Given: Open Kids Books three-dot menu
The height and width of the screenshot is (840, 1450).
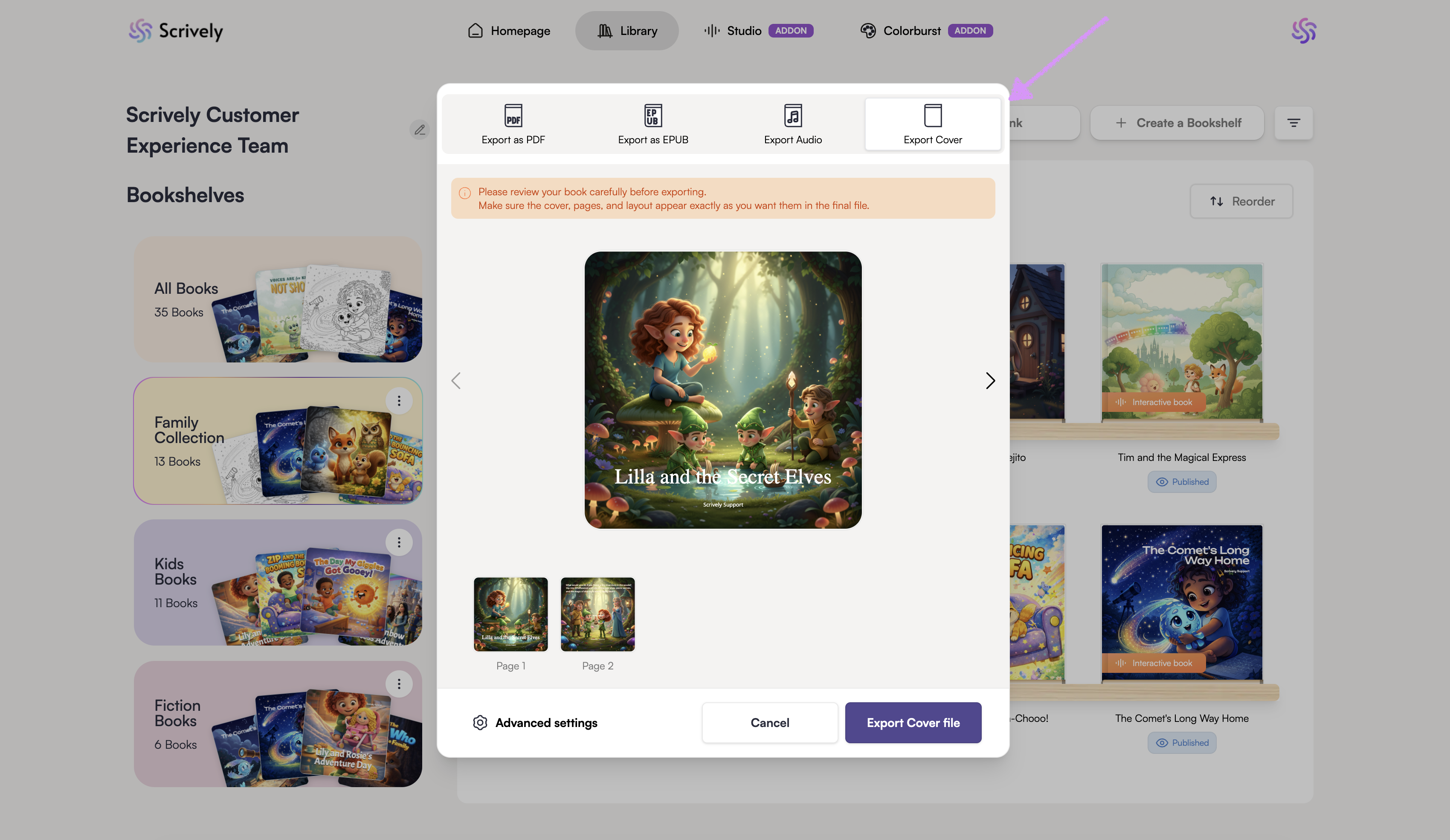Looking at the screenshot, I should pyautogui.click(x=399, y=542).
